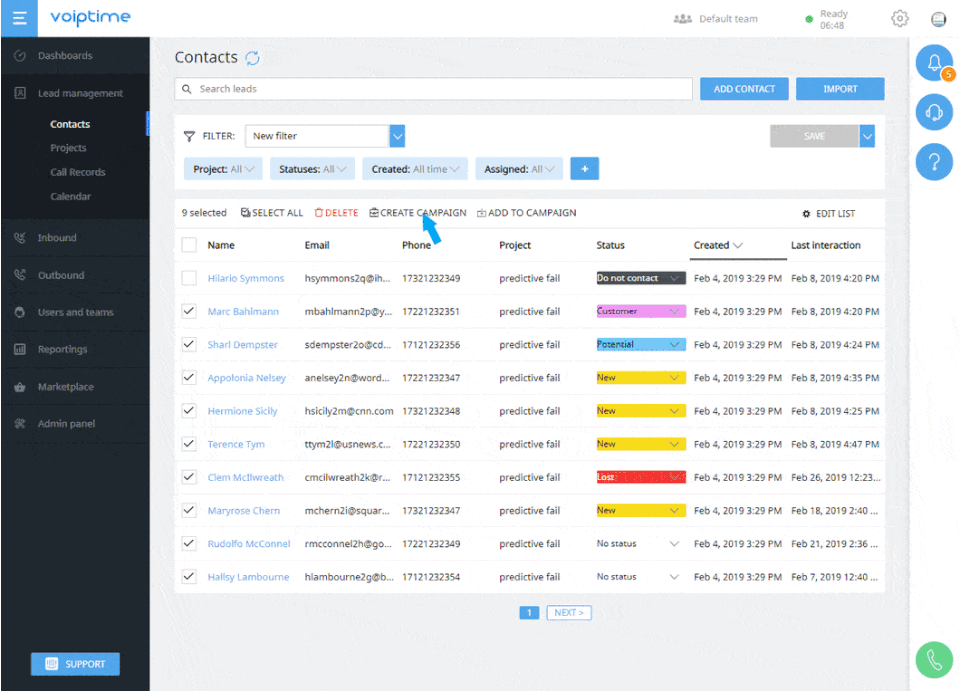Click the red Lost status swatch
Screen dimensions: 960x691
(x=641, y=477)
